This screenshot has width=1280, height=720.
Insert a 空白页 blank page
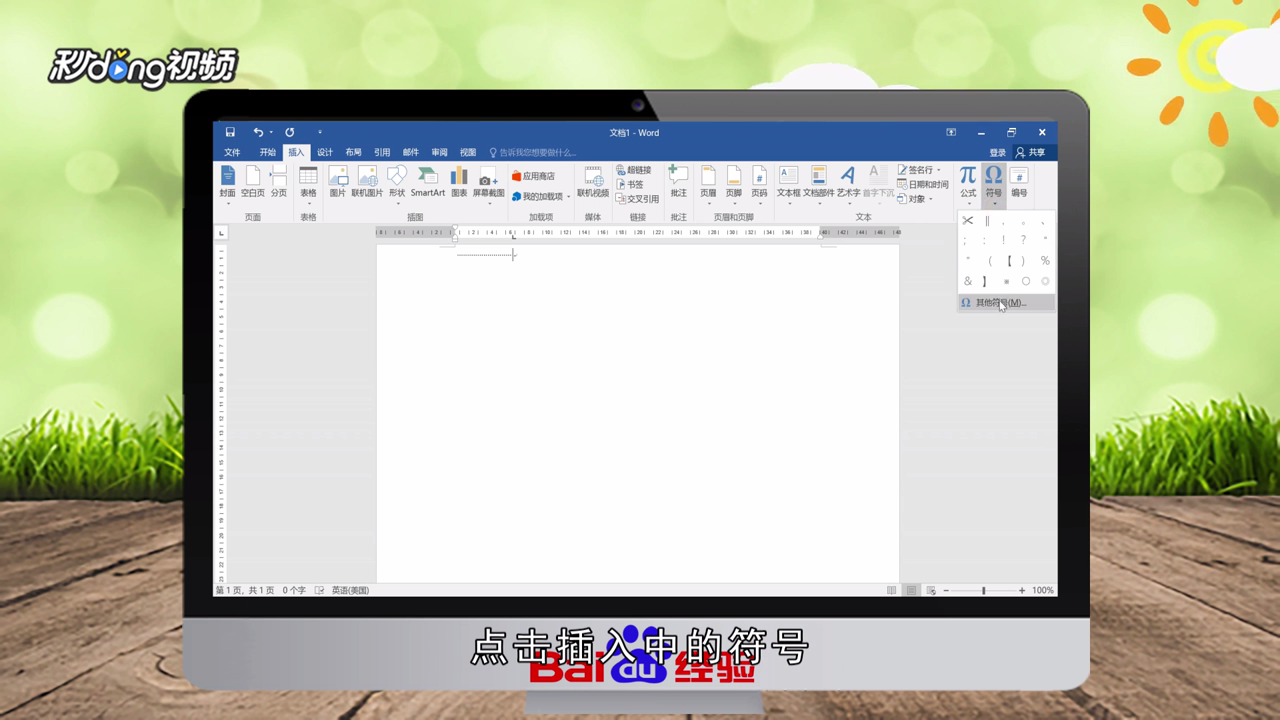253,182
